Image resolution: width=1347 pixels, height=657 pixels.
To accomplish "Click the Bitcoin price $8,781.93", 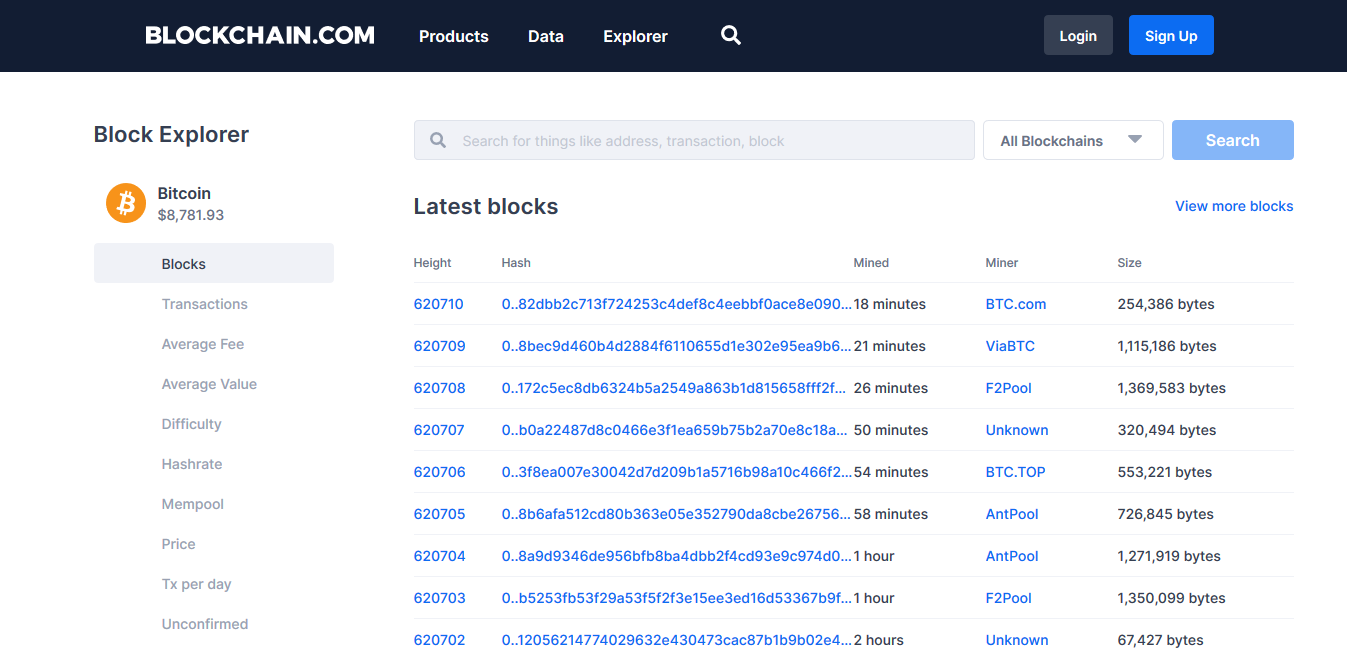I will coord(191,215).
